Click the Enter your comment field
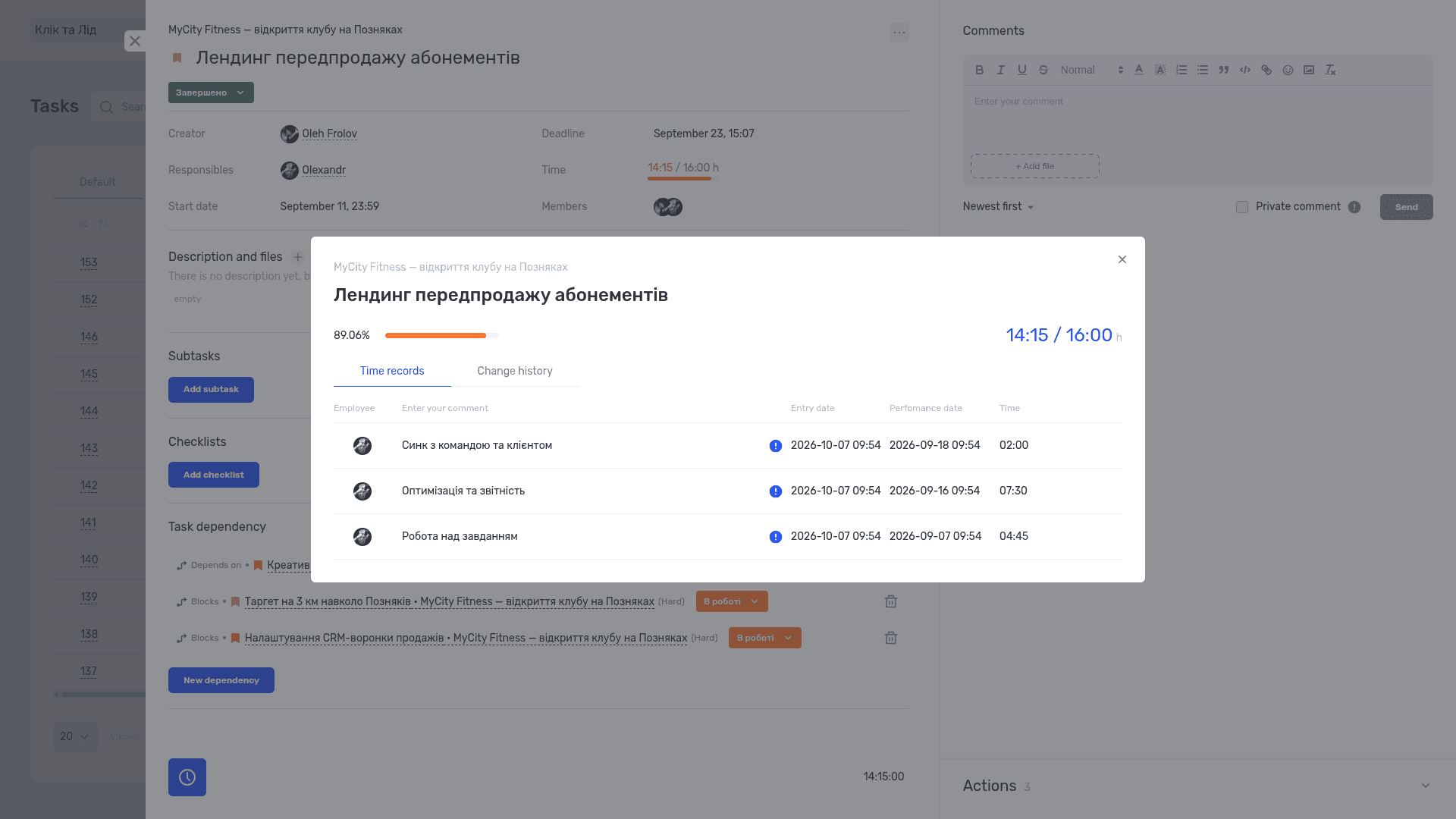 click(x=1198, y=118)
